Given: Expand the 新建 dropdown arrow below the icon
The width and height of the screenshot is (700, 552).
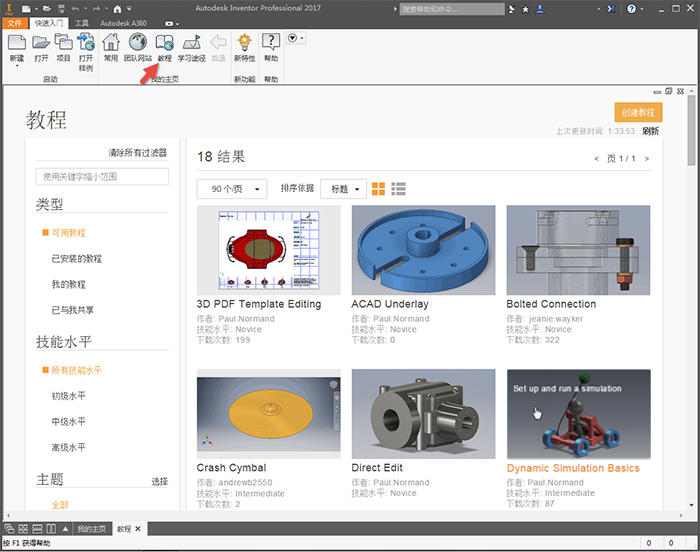Looking at the screenshot, I should pos(17,66).
